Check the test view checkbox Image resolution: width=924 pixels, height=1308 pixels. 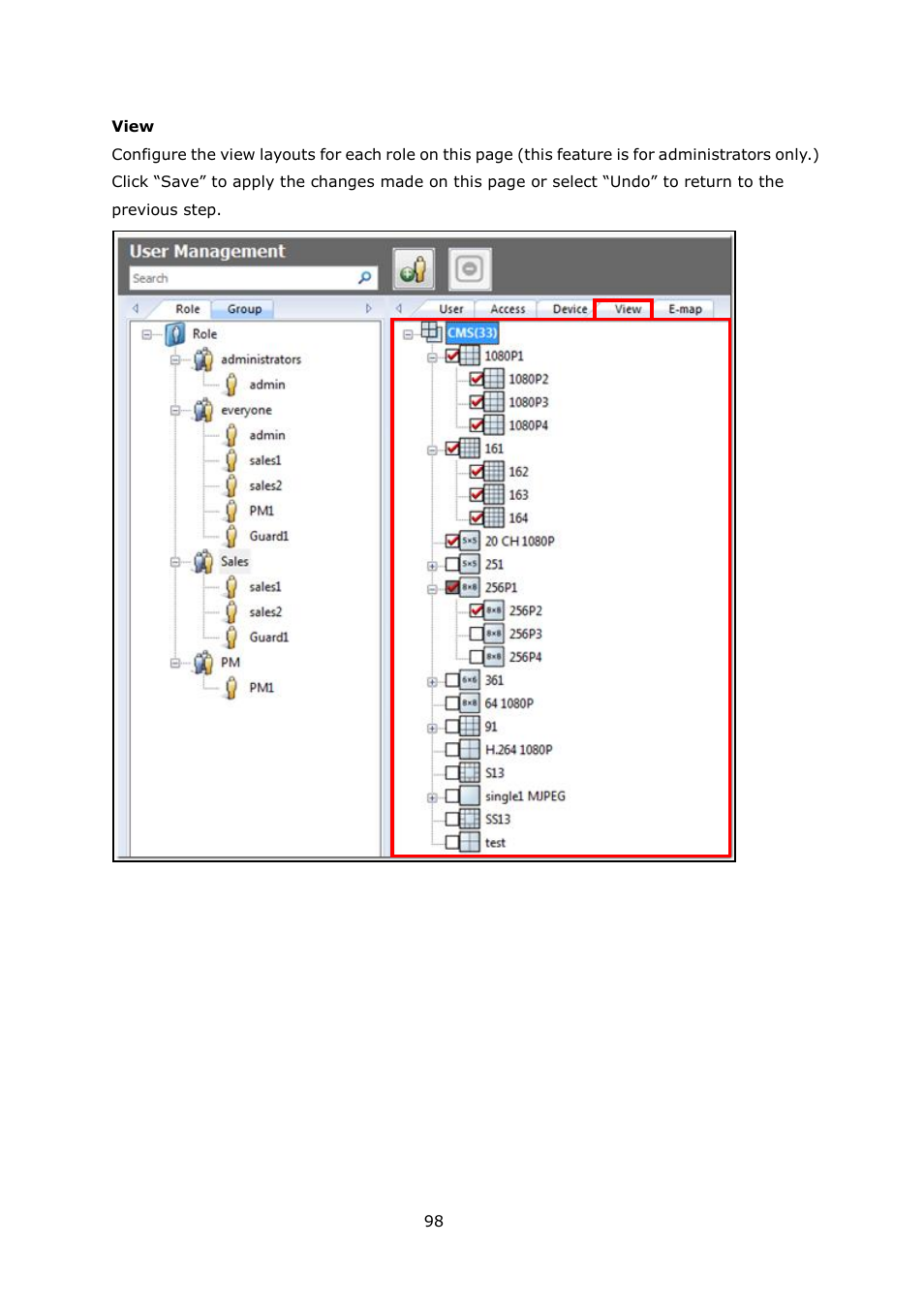pyautogui.click(x=452, y=842)
